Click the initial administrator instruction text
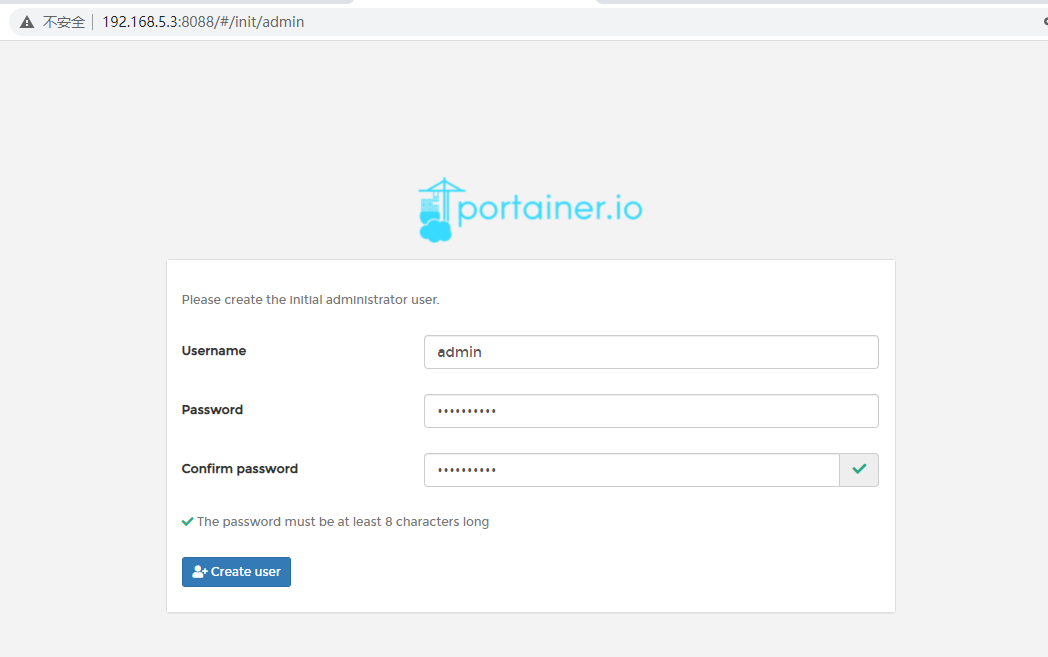The image size is (1048, 657). (310, 300)
